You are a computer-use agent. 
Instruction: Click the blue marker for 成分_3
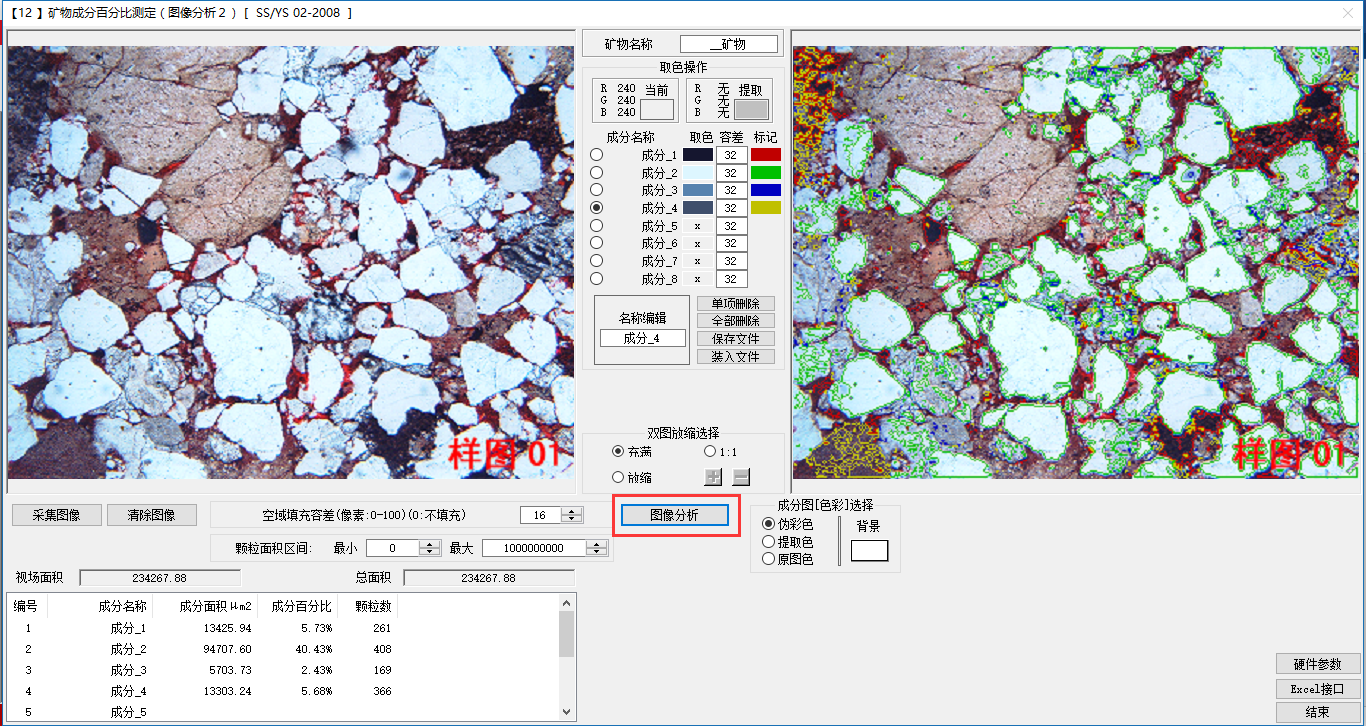(x=766, y=190)
